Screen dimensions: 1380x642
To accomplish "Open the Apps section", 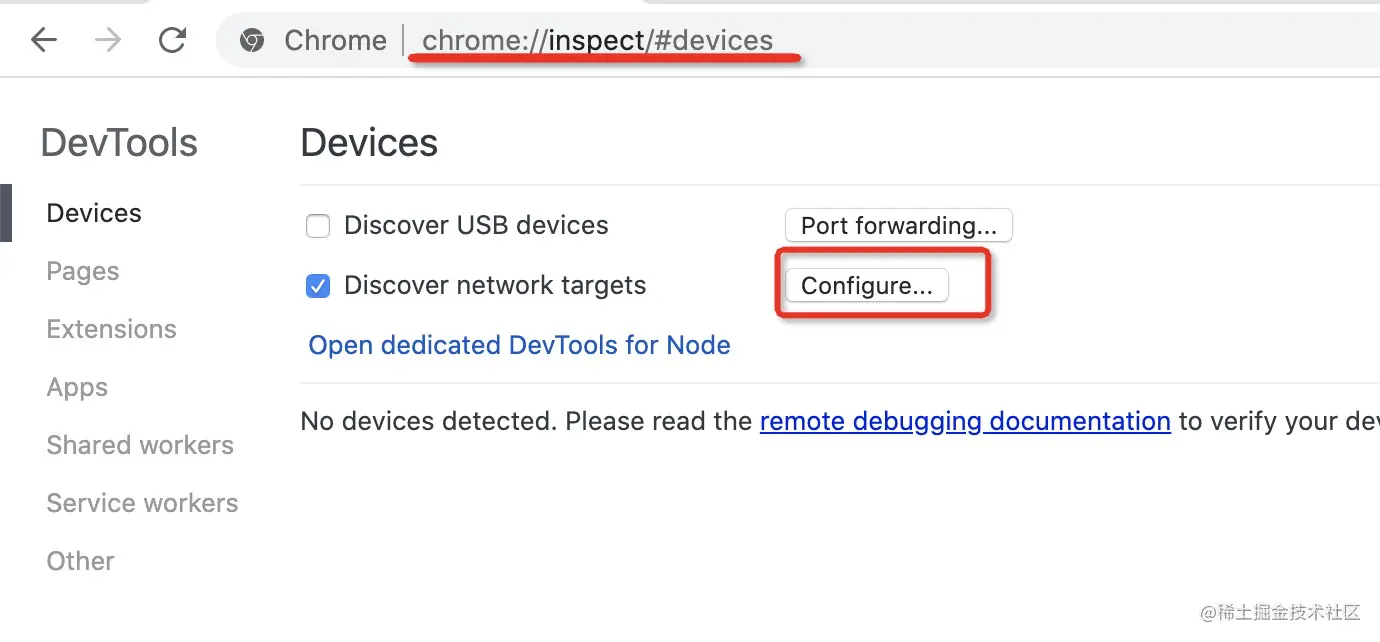I will click(x=77, y=387).
